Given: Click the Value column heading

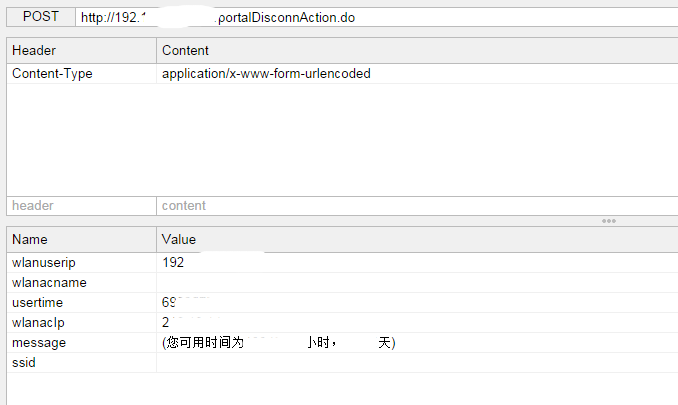Looking at the screenshot, I should tap(417, 239).
